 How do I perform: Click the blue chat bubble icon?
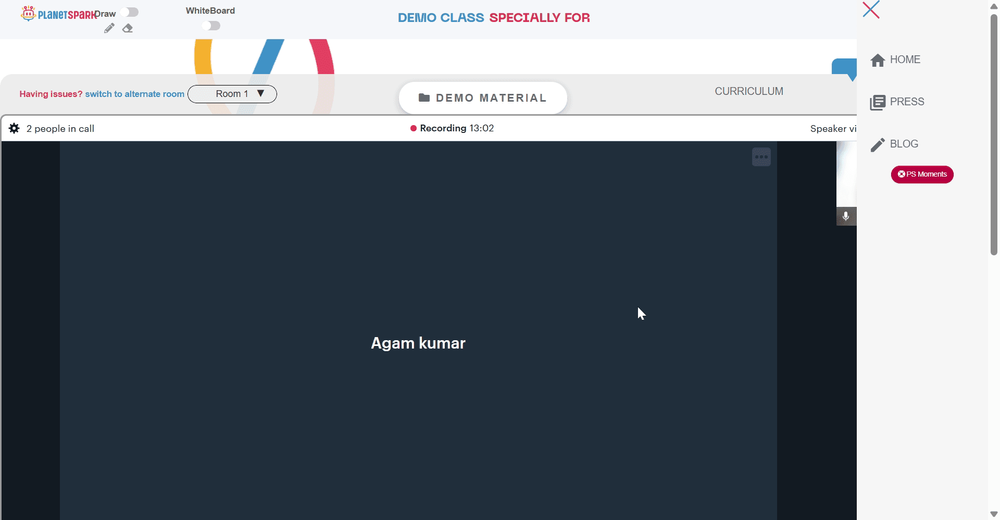click(844, 69)
